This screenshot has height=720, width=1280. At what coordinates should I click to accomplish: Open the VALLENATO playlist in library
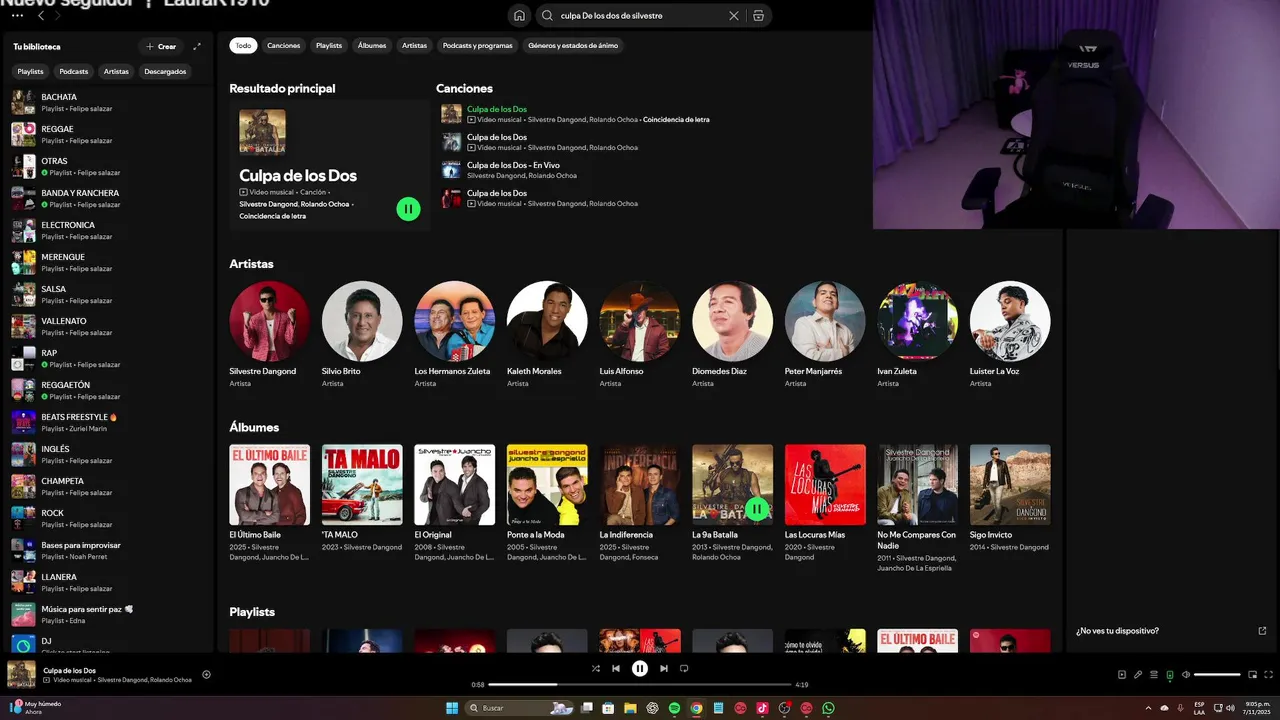click(107, 326)
